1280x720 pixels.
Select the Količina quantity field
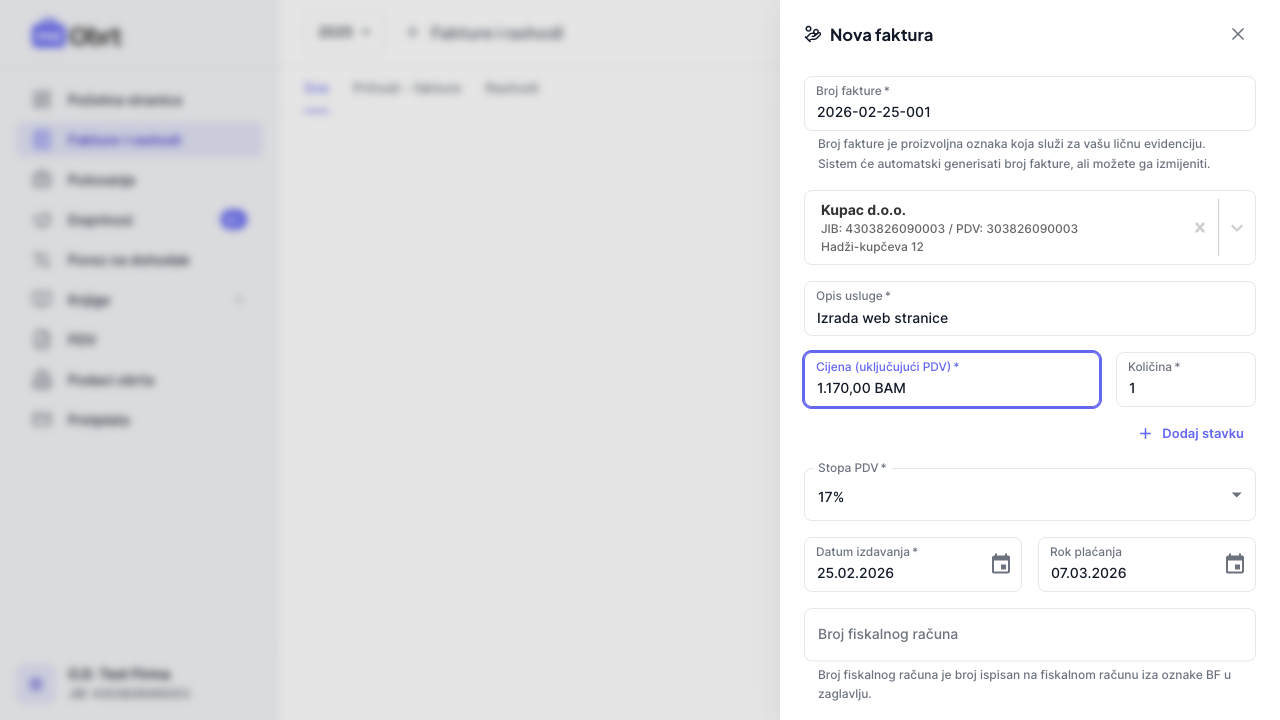click(1185, 387)
